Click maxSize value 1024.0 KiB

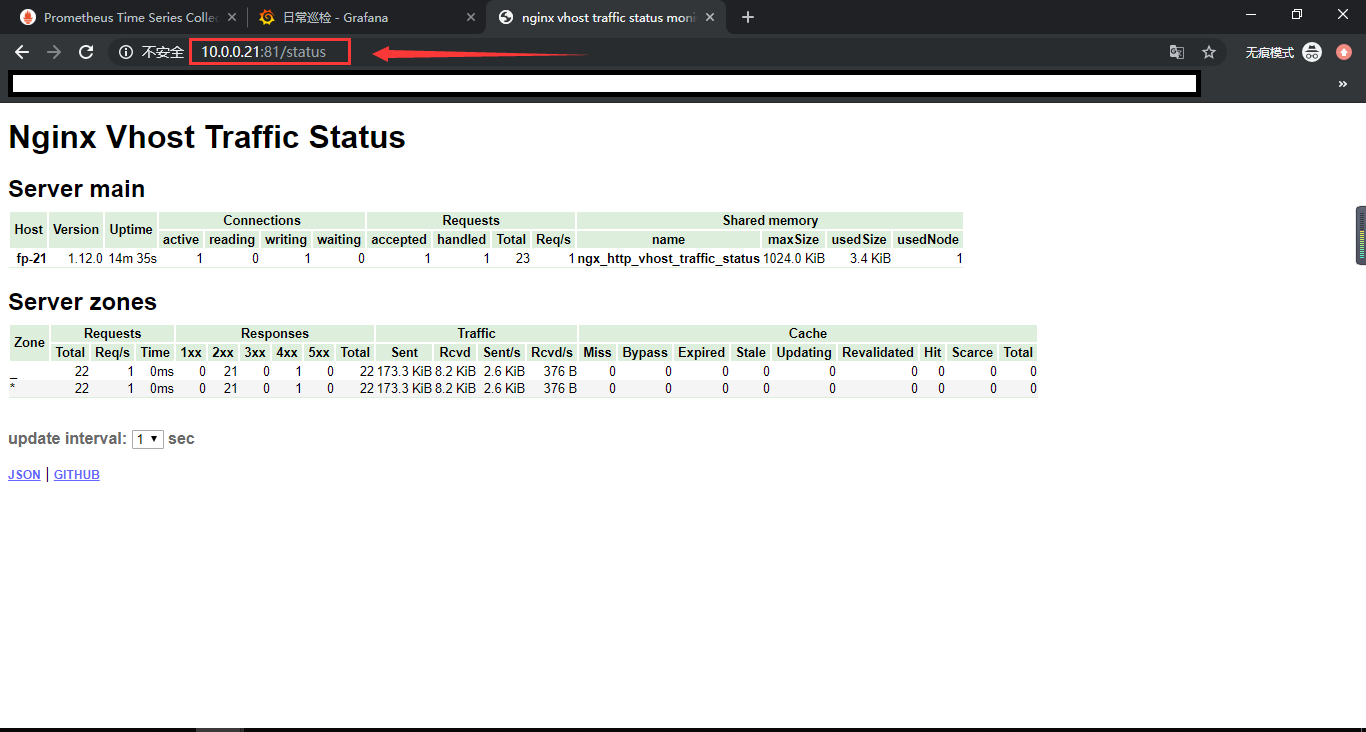[x=794, y=258]
